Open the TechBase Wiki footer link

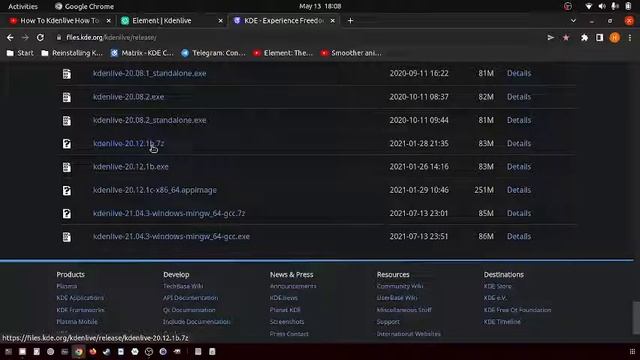click(x=183, y=286)
